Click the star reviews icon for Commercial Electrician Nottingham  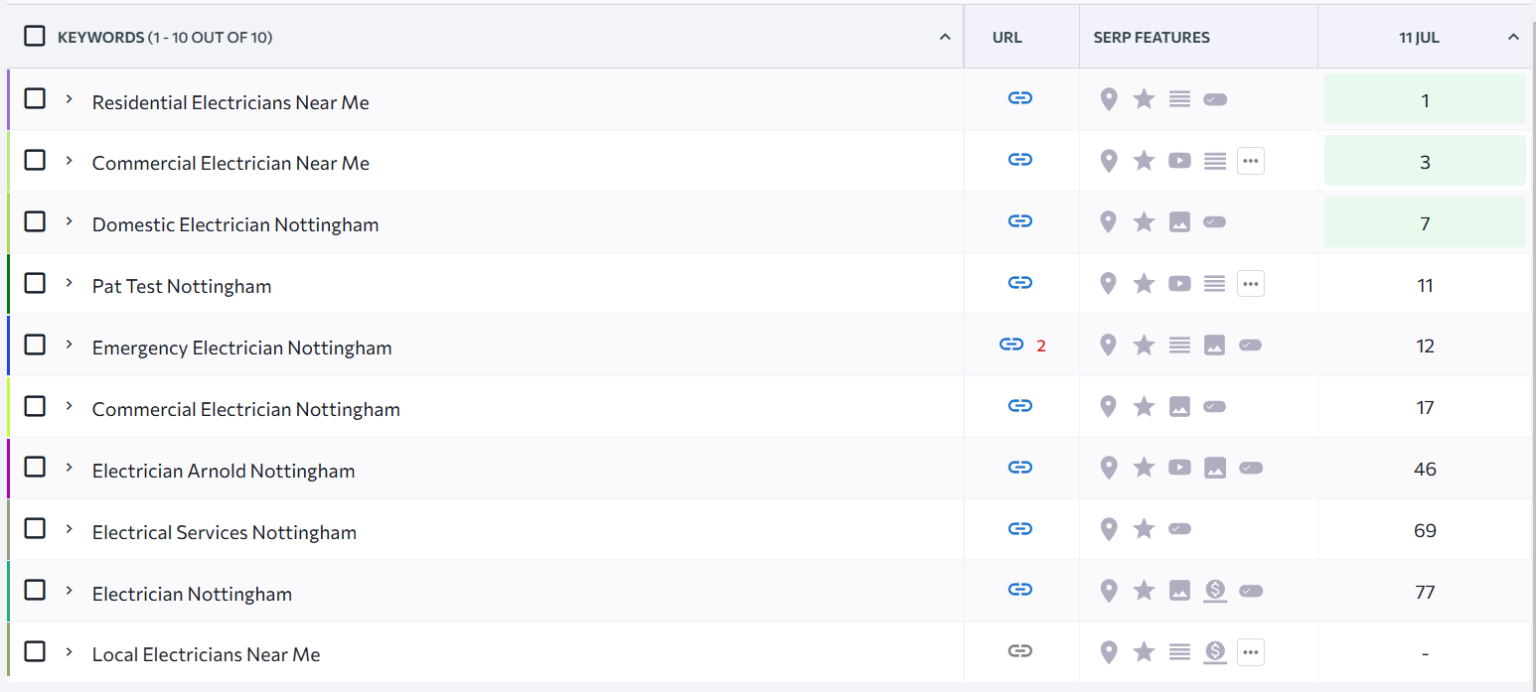pos(1144,406)
